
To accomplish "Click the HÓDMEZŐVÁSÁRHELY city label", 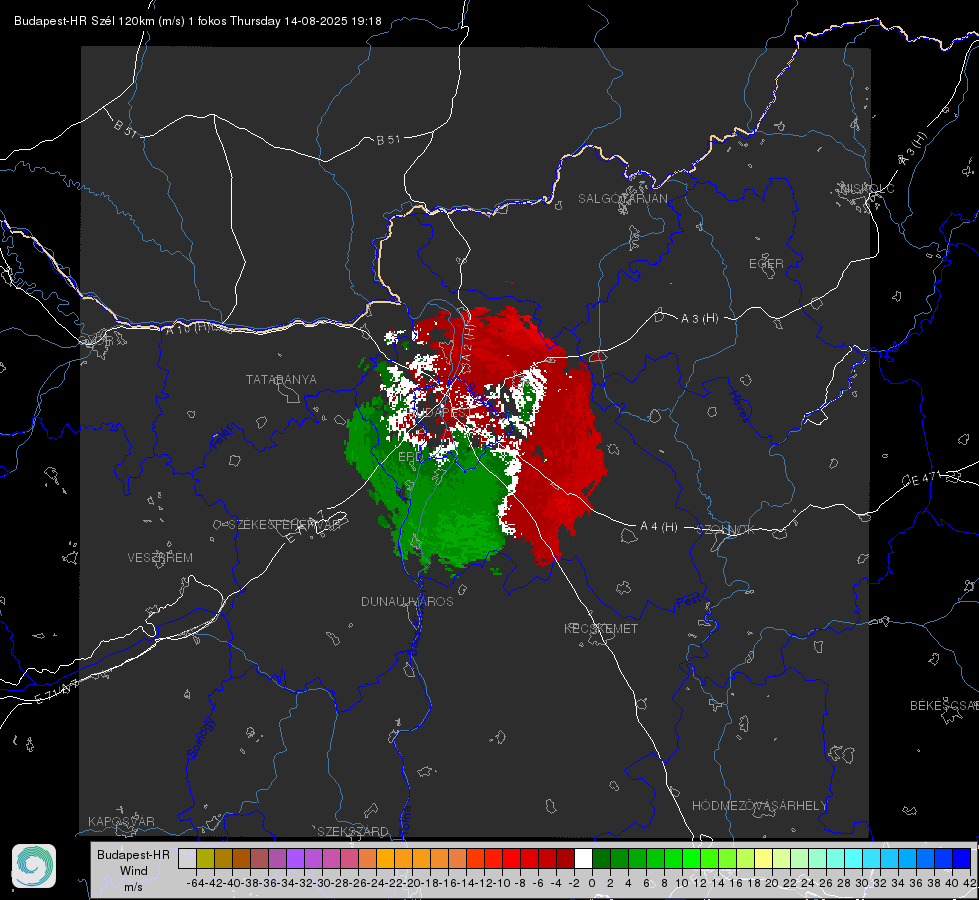I will coord(759,806).
